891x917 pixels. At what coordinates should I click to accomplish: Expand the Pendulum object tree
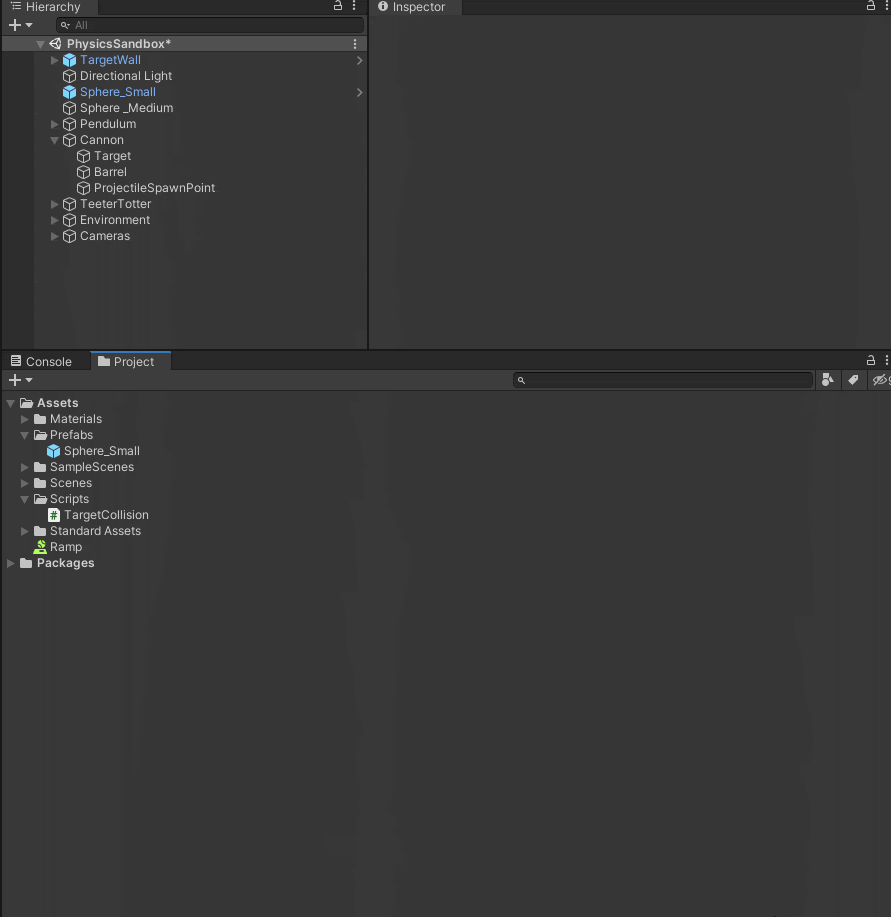click(55, 124)
